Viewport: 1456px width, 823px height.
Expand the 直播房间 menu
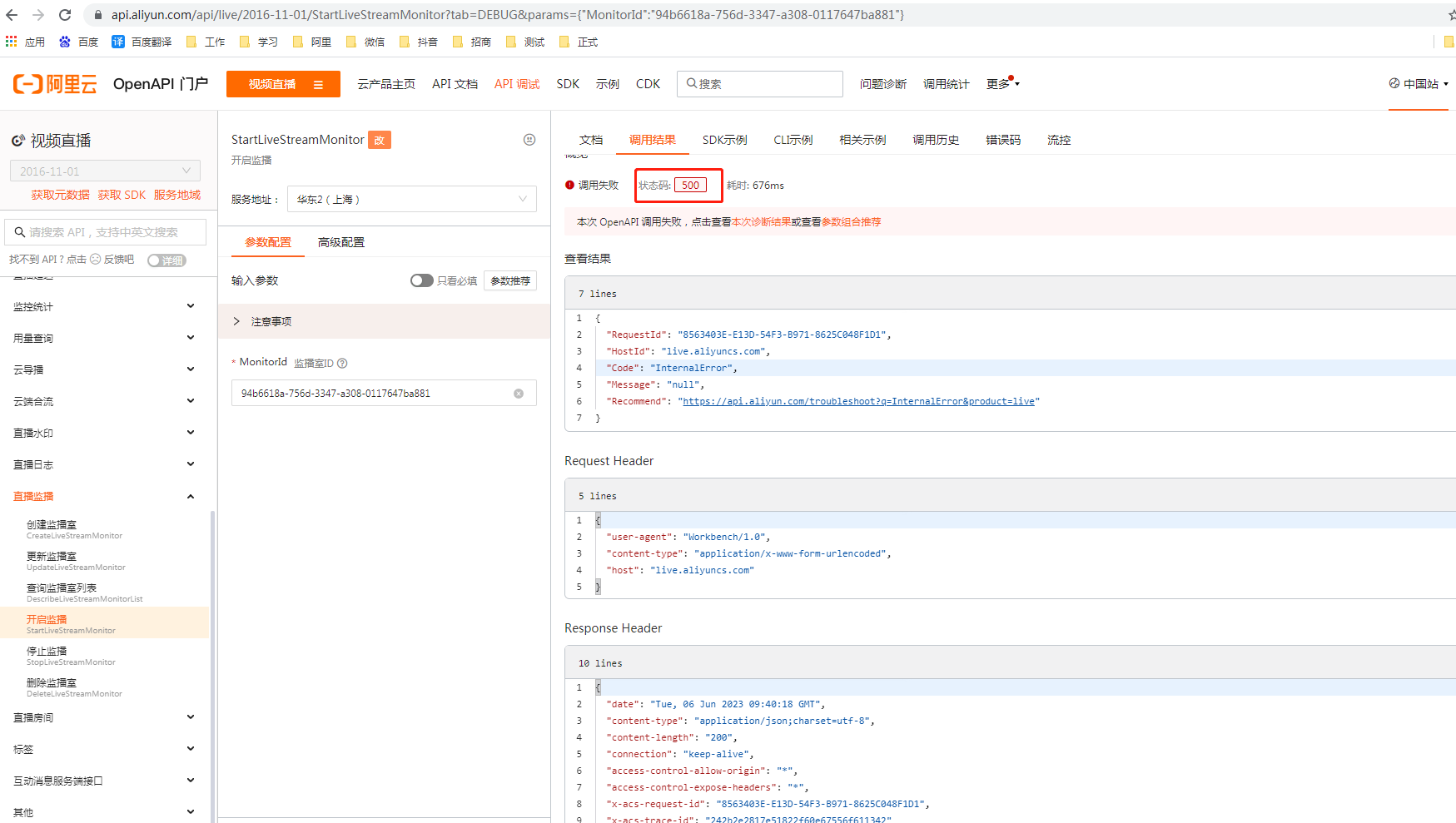[x=104, y=717]
